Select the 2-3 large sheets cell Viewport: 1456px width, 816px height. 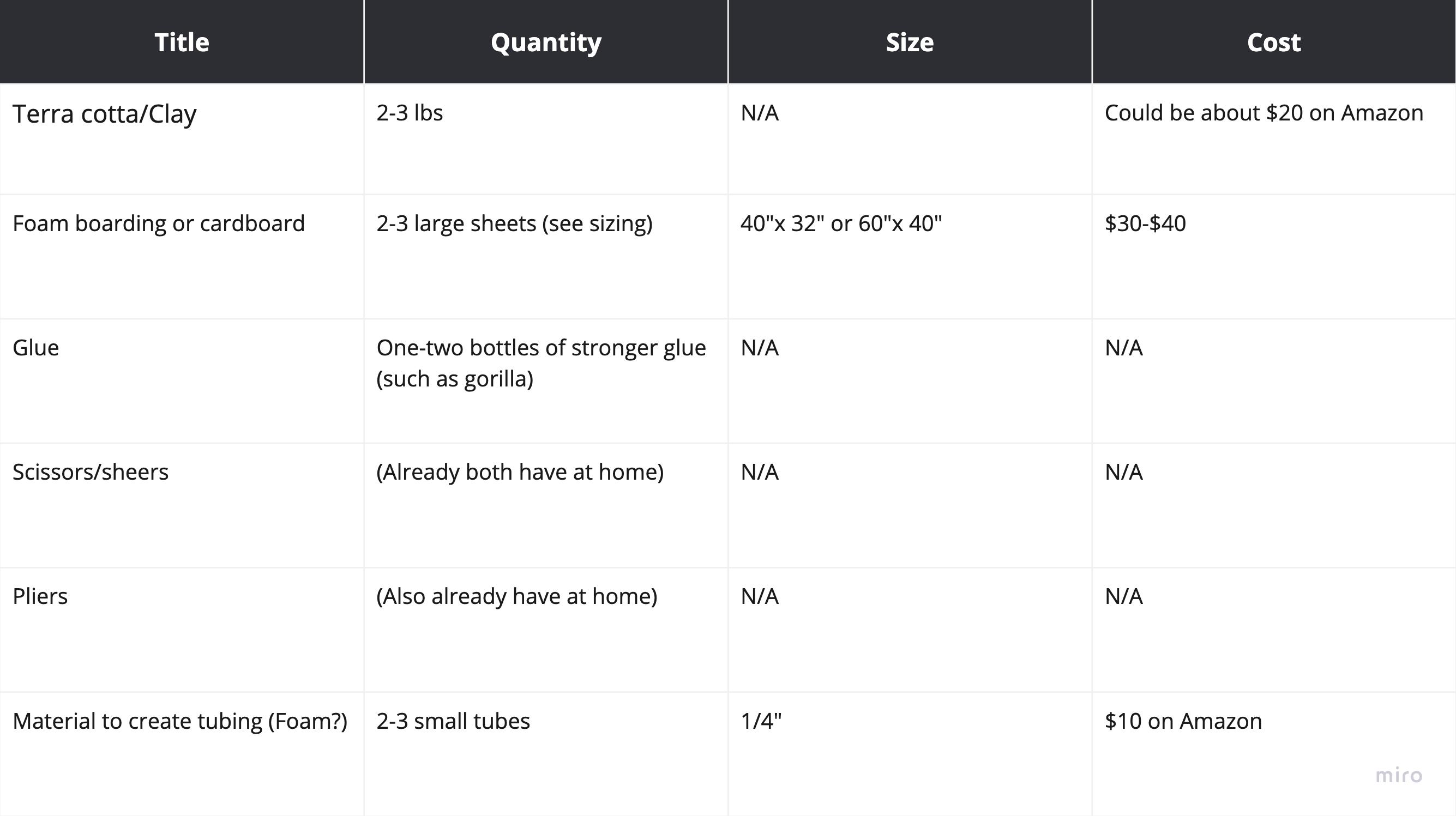[514, 224]
